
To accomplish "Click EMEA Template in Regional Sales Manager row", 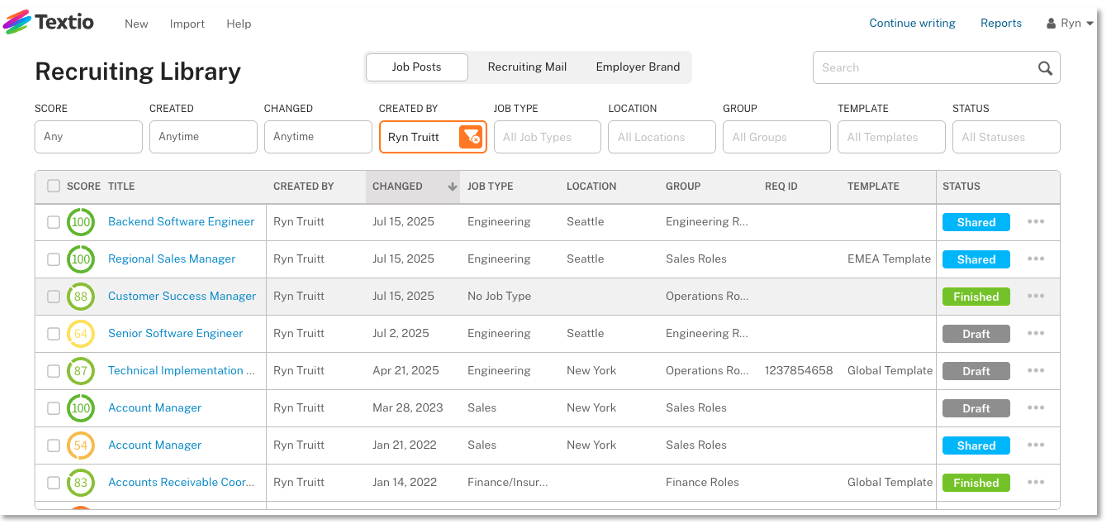I will [889, 259].
